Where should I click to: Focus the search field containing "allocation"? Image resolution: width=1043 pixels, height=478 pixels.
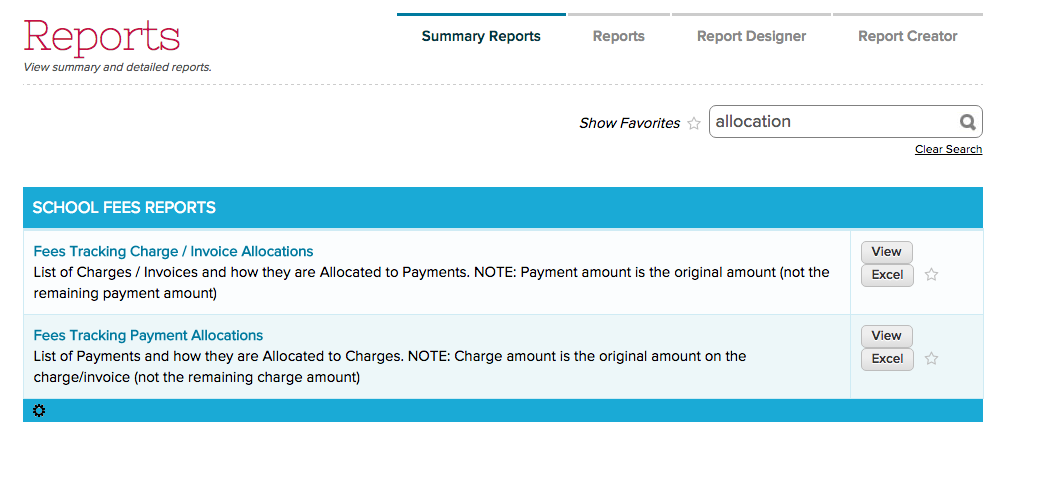pos(830,122)
